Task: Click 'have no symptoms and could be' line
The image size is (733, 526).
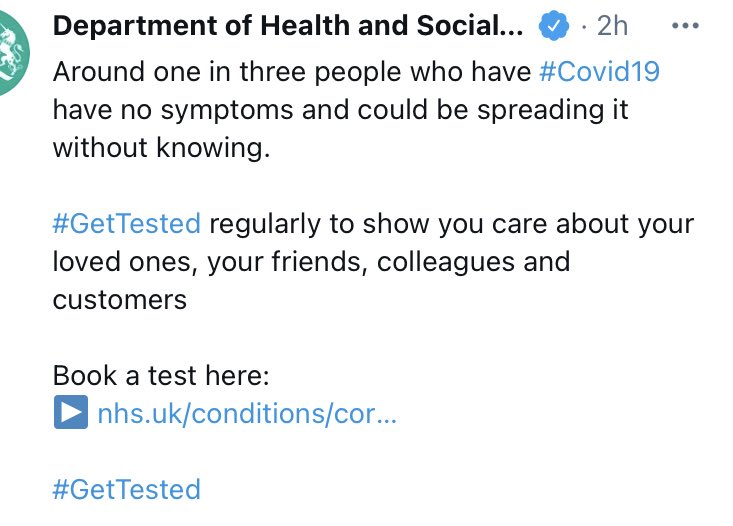Action: pyautogui.click(x=260, y=110)
